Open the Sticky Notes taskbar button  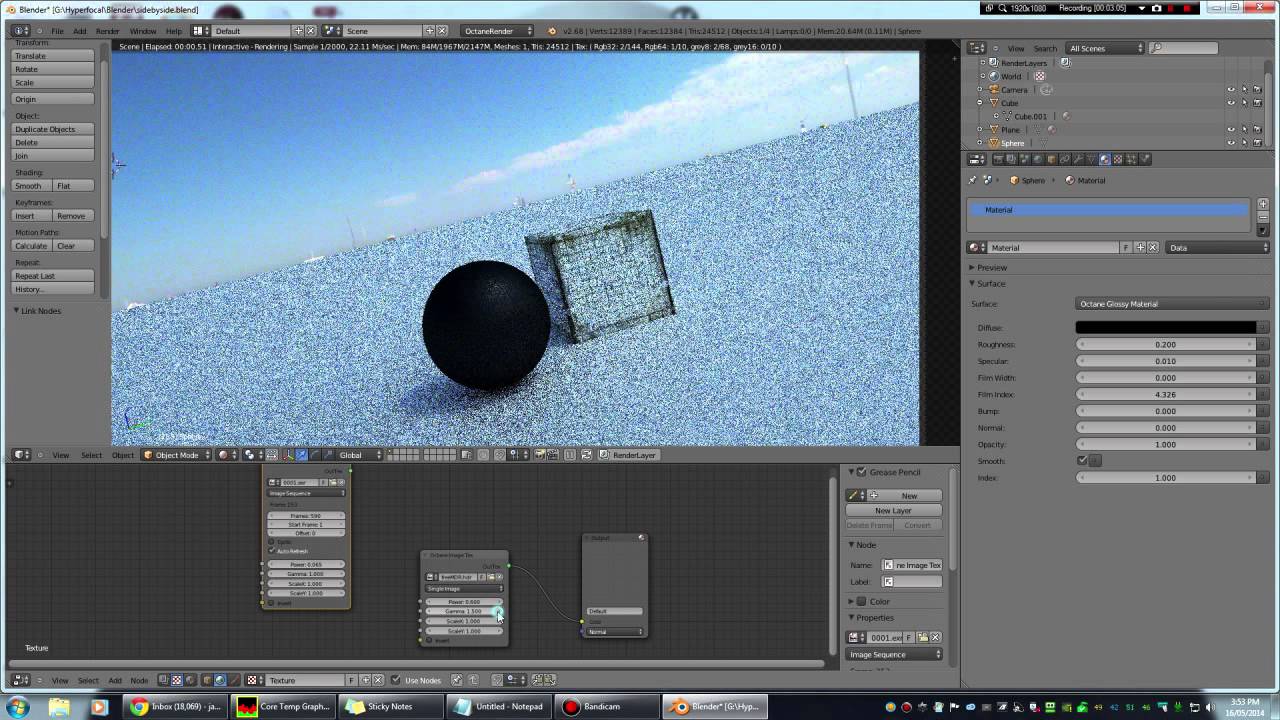click(392, 706)
